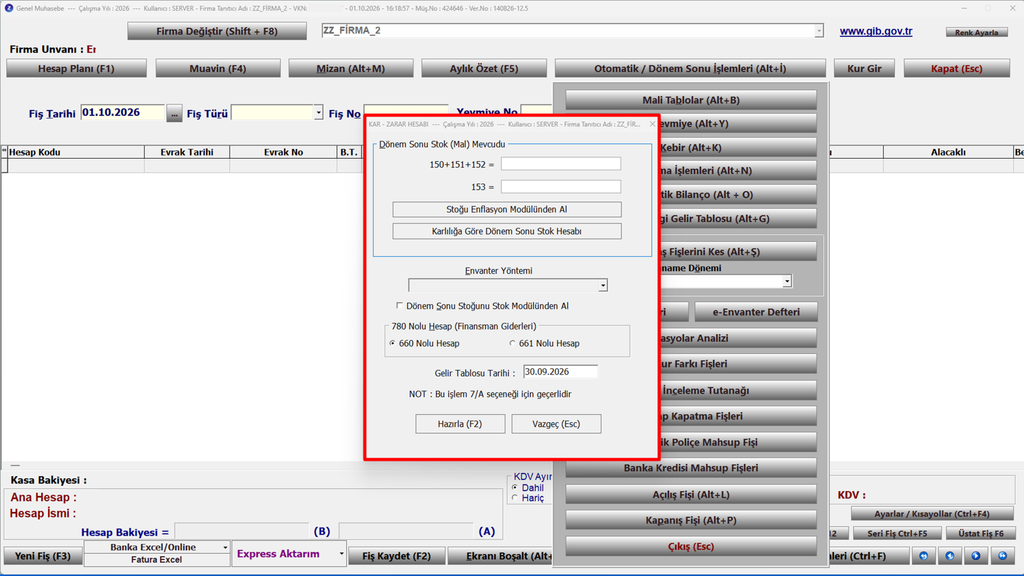Open Ayarlar / Kısayollar (Ctrl+F4)

(x=932, y=514)
